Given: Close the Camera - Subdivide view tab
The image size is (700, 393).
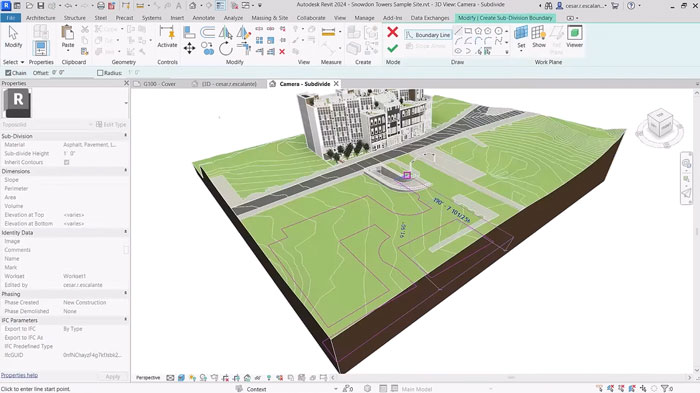Looking at the screenshot, I should (336, 84).
